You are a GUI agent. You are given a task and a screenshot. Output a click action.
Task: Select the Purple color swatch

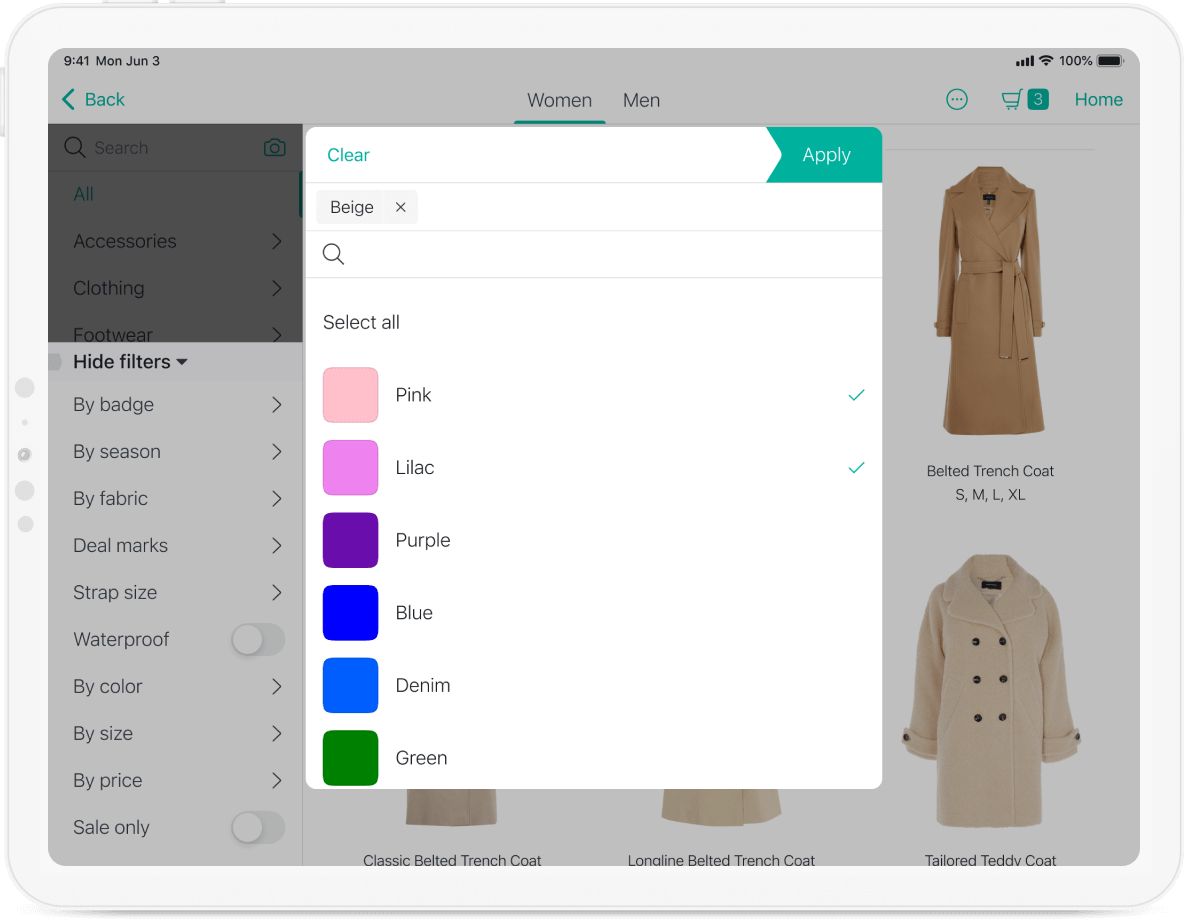(x=351, y=540)
